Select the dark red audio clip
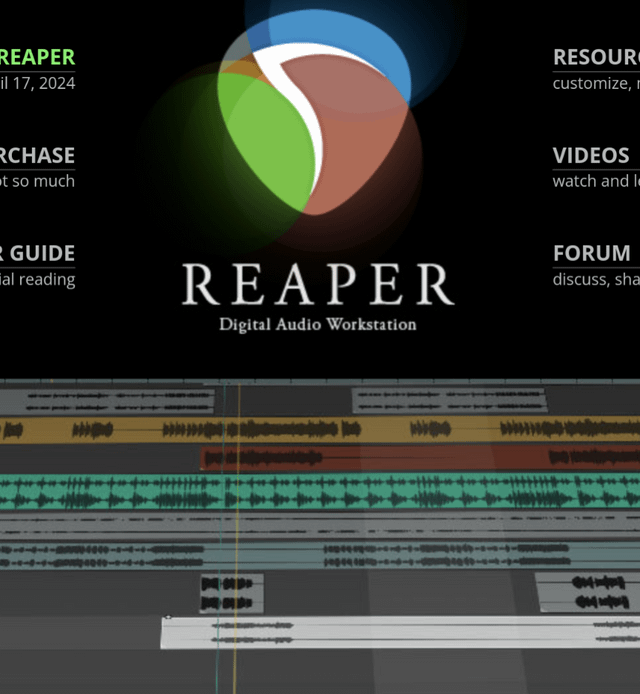640x694 pixels. click(420, 457)
